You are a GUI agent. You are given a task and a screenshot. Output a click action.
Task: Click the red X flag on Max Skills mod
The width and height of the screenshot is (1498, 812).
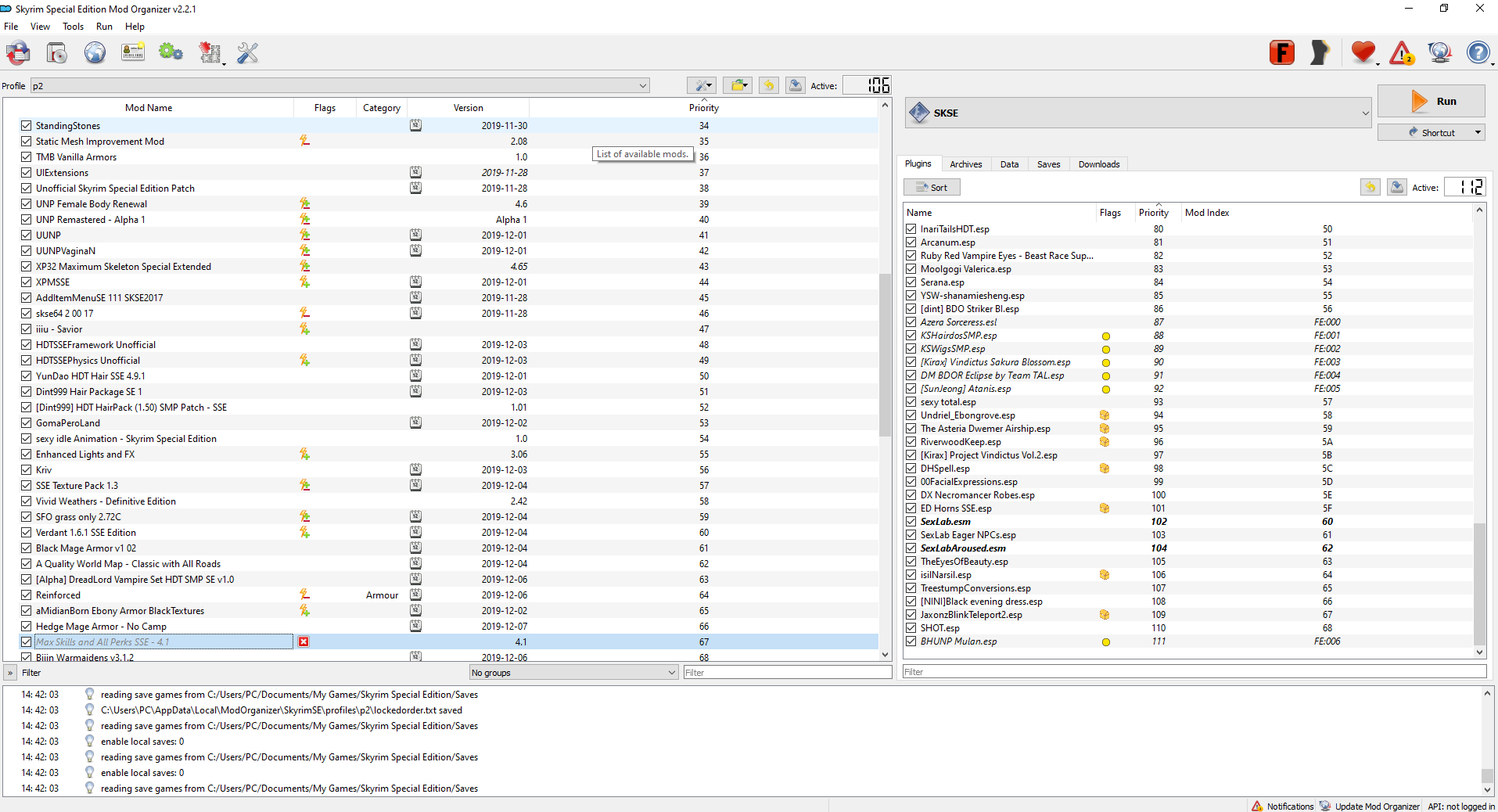304,641
